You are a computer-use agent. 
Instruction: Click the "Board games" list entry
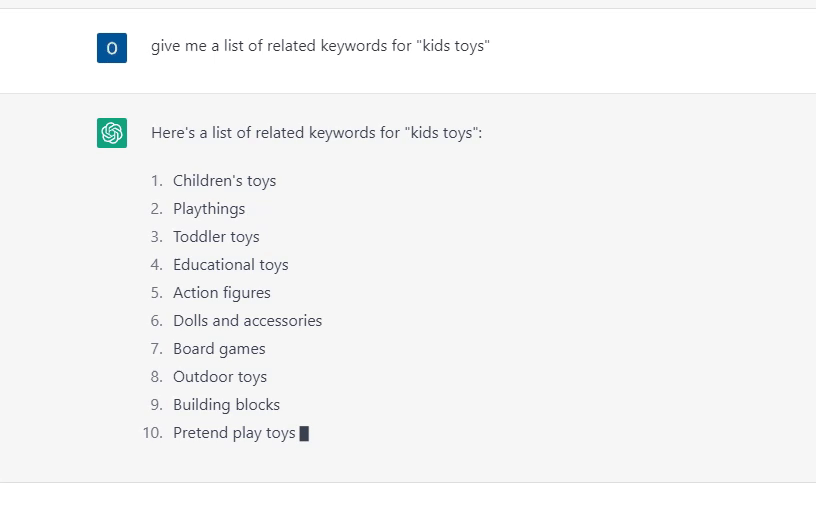tap(219, 349)
